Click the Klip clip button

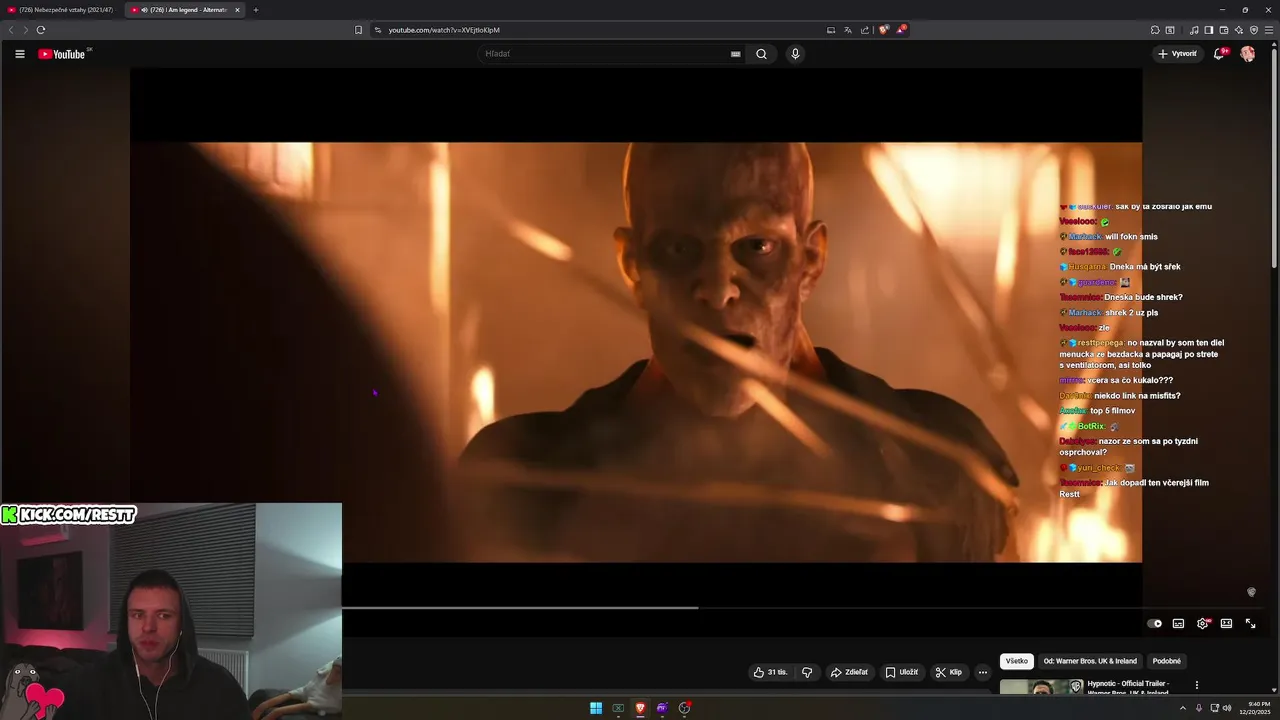[948, 672]
